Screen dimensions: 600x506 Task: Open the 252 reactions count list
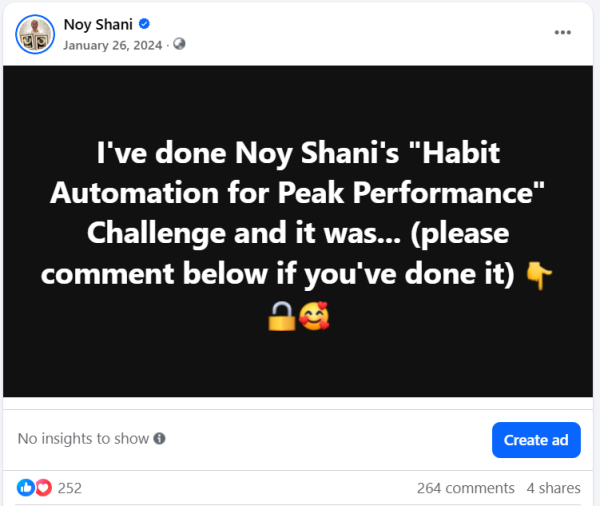(x=70, y=488)
